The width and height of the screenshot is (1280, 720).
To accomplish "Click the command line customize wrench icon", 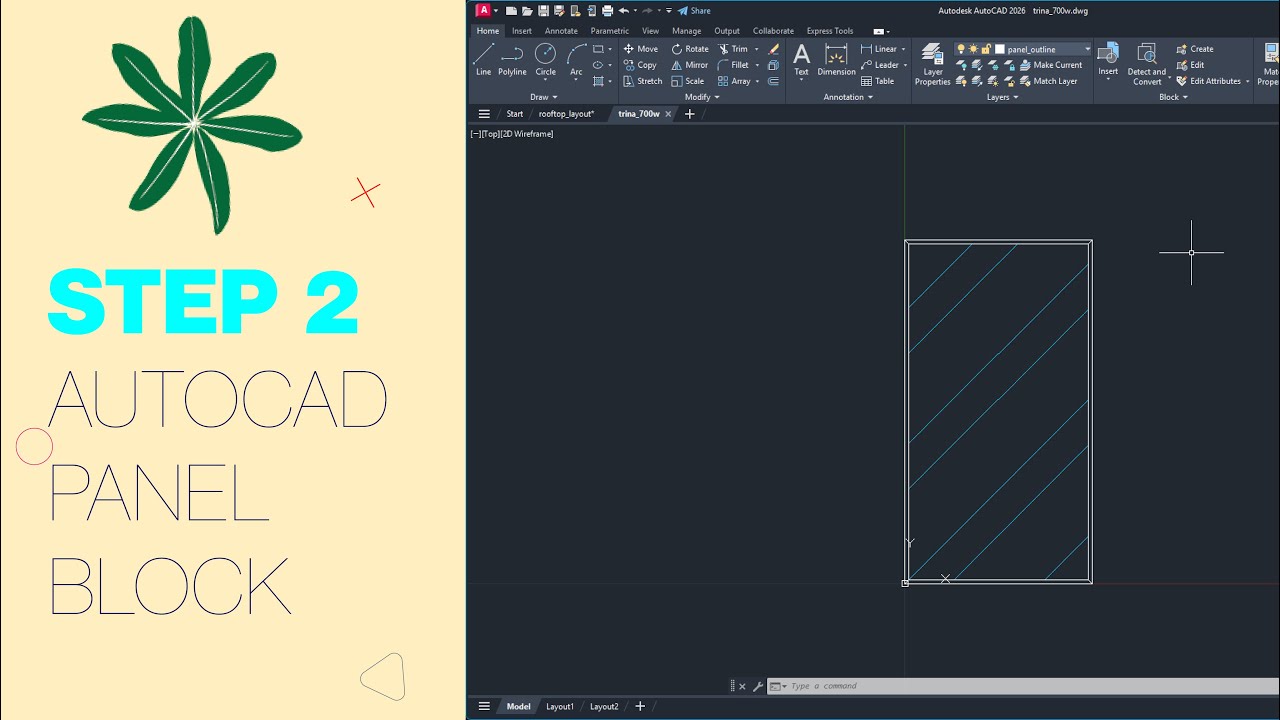I will click(758, 686).
